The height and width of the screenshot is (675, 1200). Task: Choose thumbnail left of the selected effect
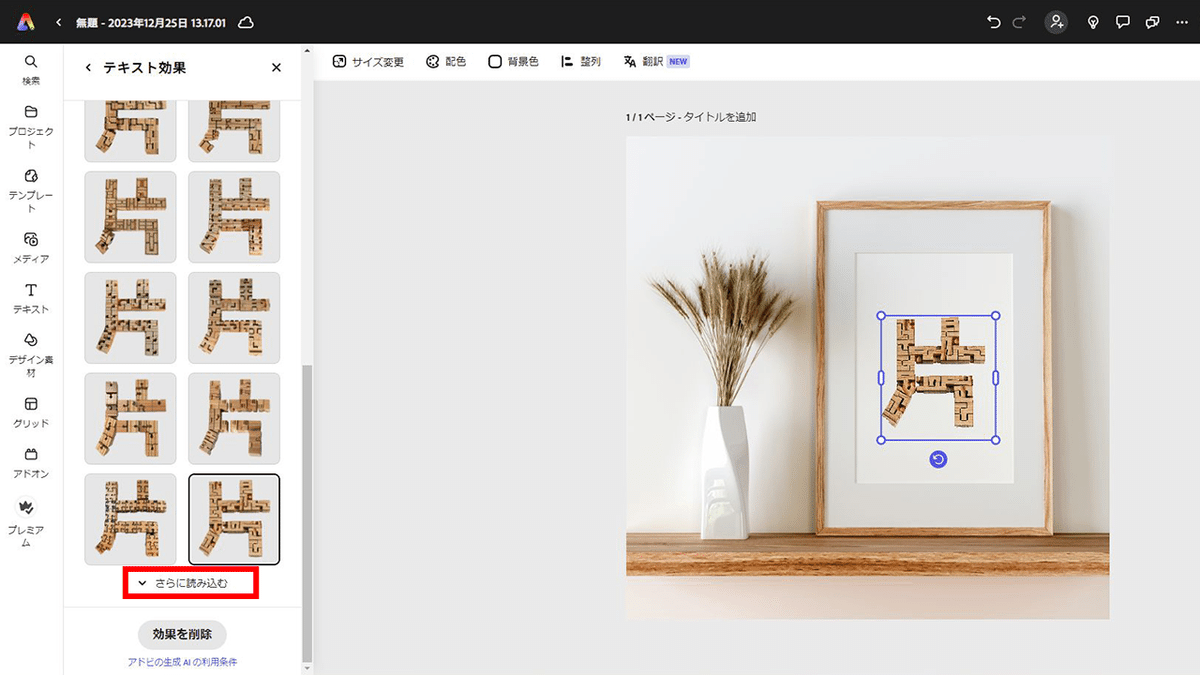tap(130, 519)
